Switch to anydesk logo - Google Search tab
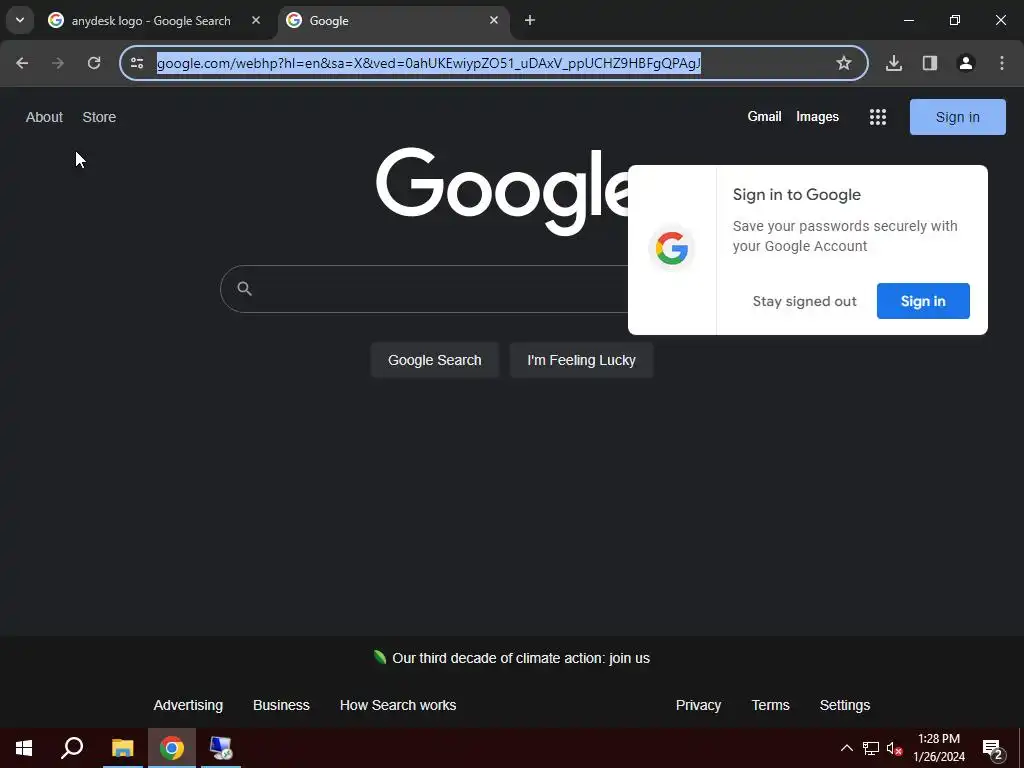 tap(154, 20)
